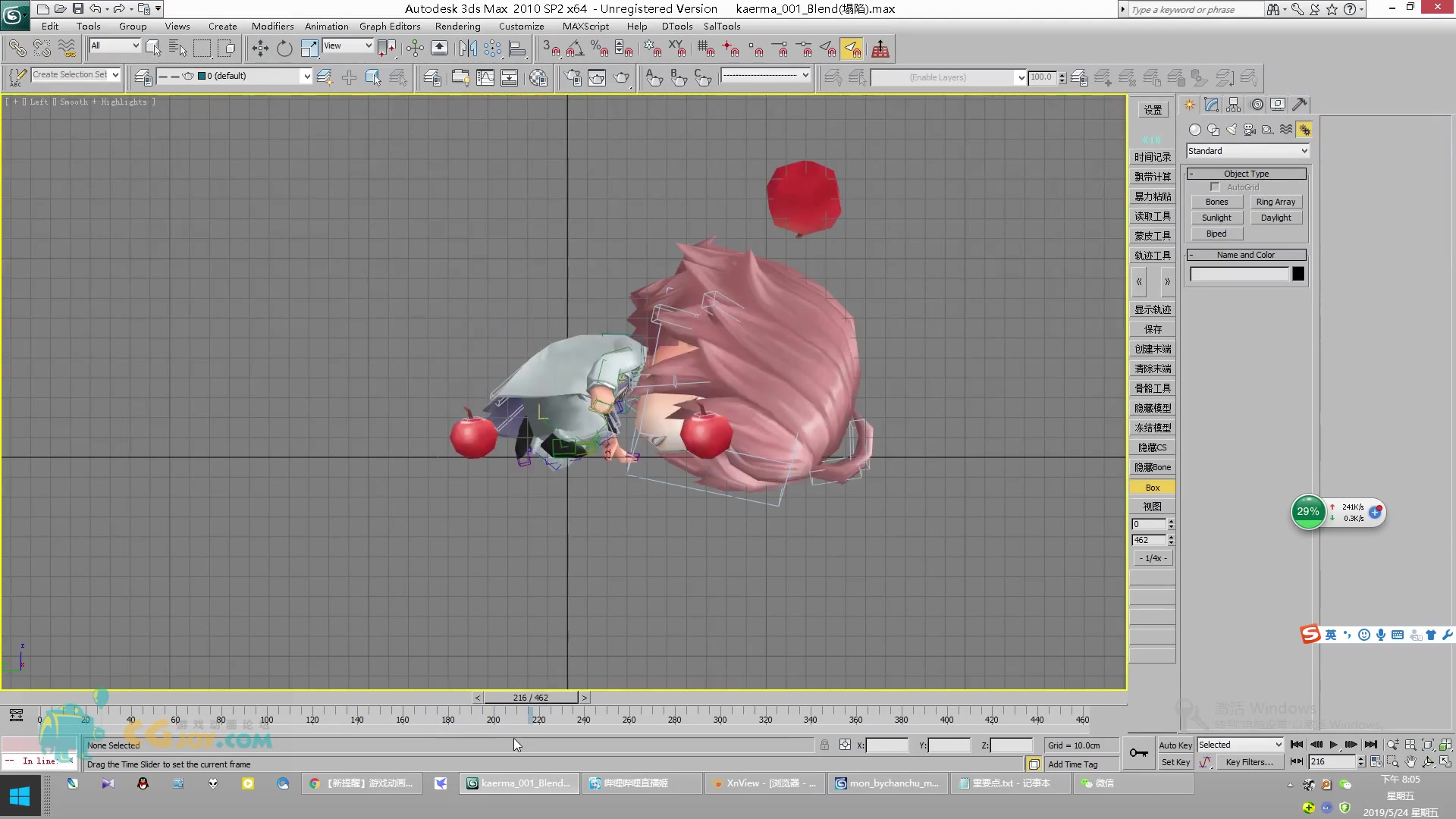1456x819 pixels.
Task: Open the Modifiers menu
Action: pos(270,26)
